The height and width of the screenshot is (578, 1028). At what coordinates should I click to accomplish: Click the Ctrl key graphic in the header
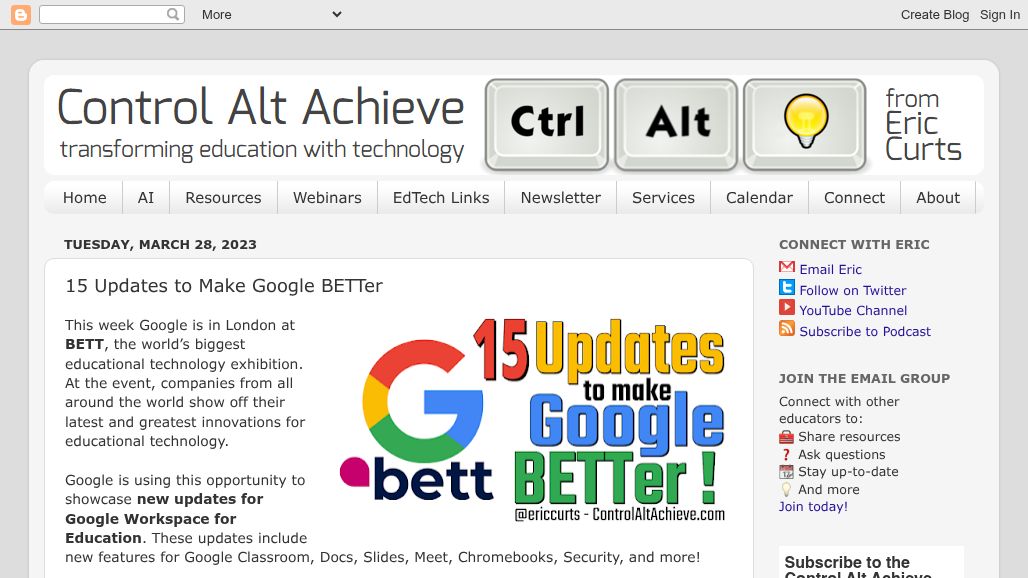point(546,124)
